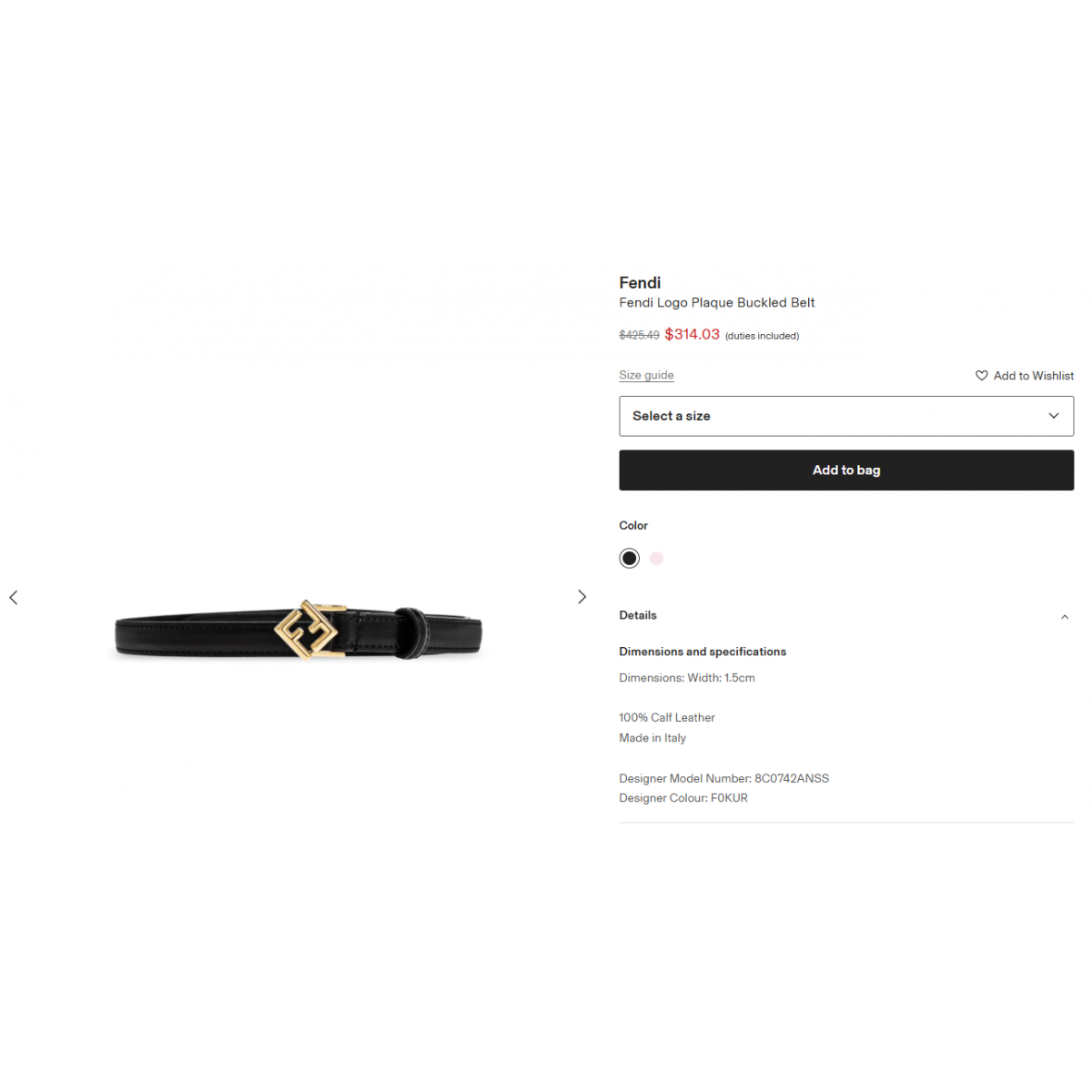Open the Select a size dropdown
Viewport: 1092px width, 1092px height.
click(846, 416)
